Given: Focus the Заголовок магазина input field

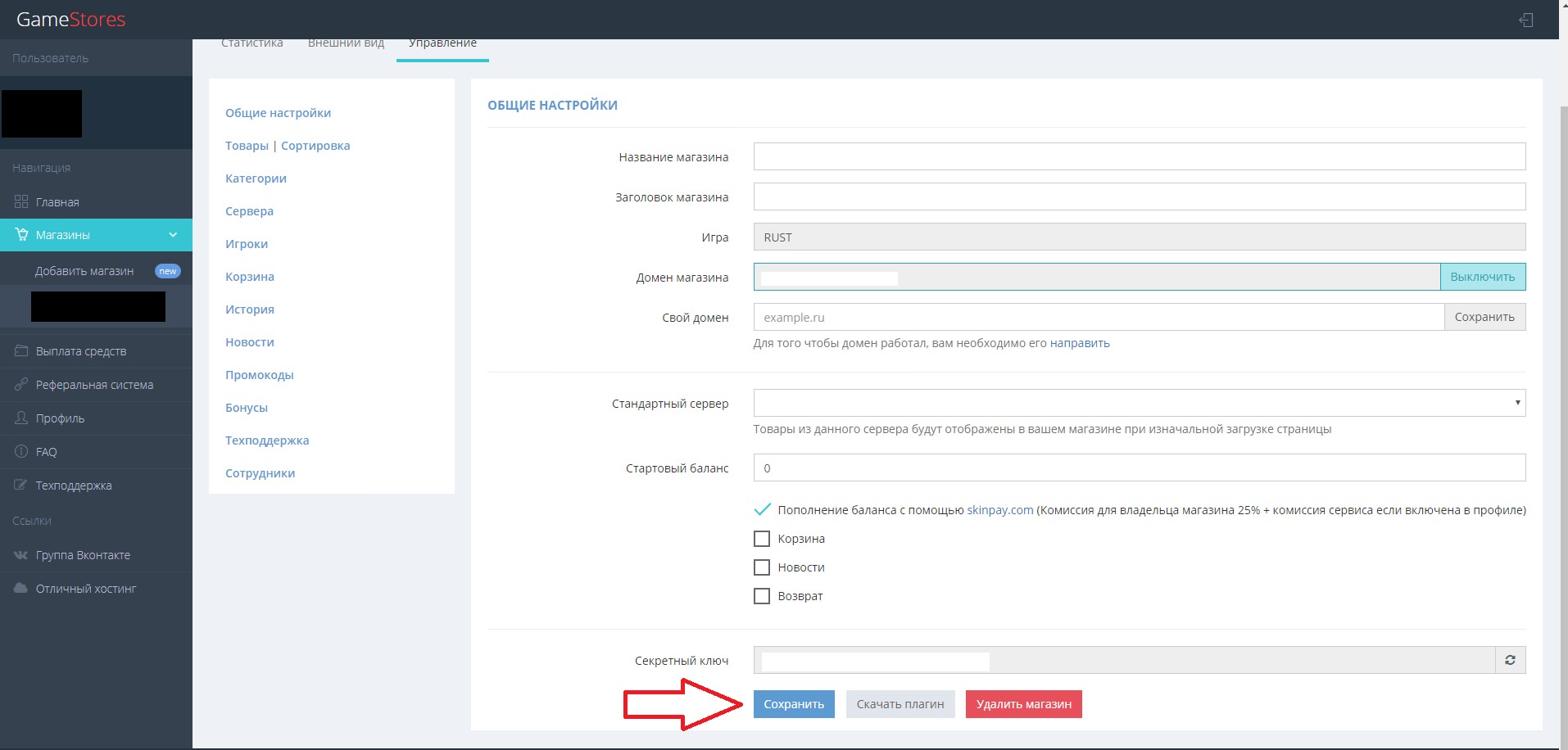Looking at the screenshot, I should tap(1140, 197).
